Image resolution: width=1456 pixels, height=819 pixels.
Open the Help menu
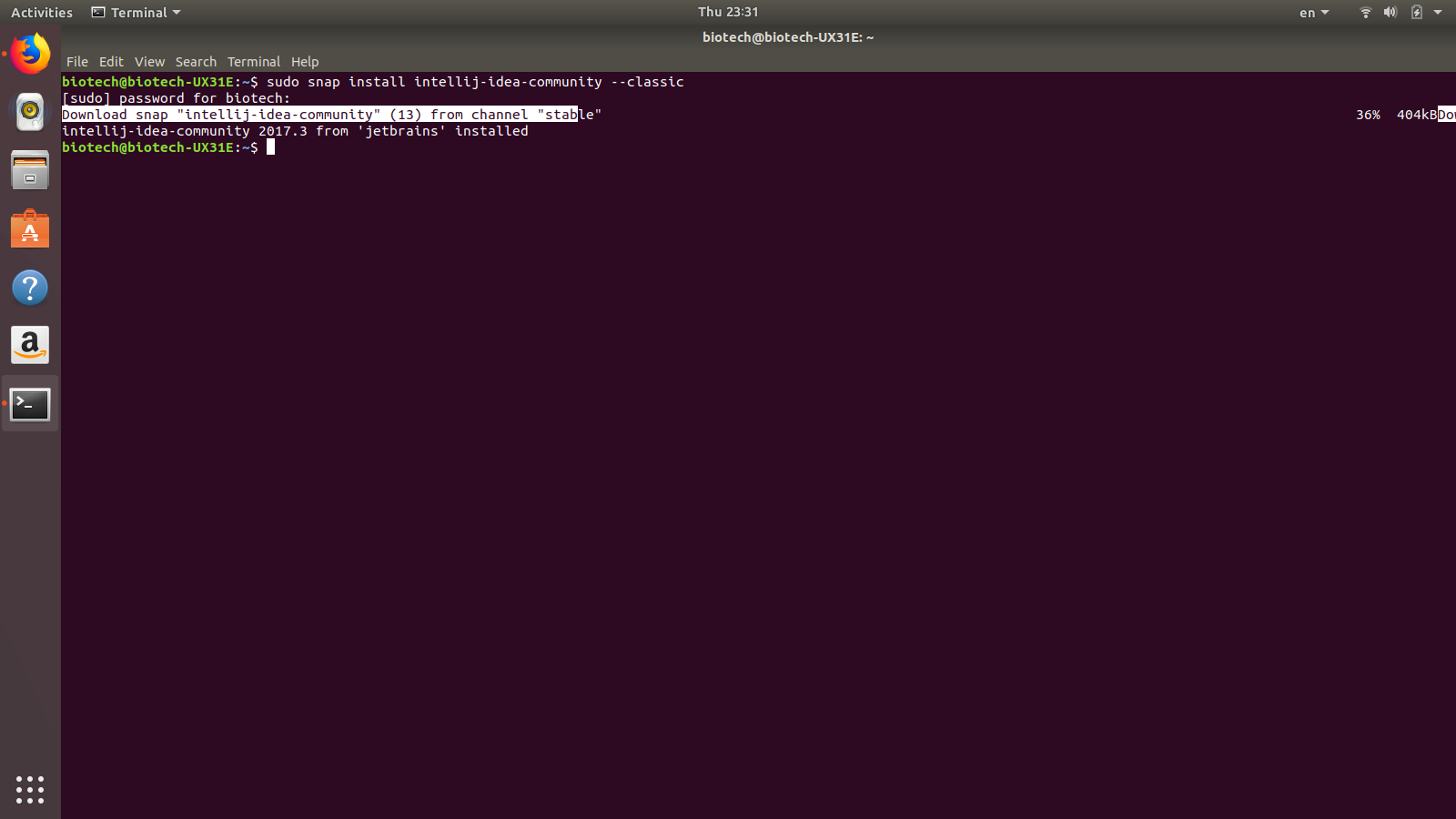305,62
